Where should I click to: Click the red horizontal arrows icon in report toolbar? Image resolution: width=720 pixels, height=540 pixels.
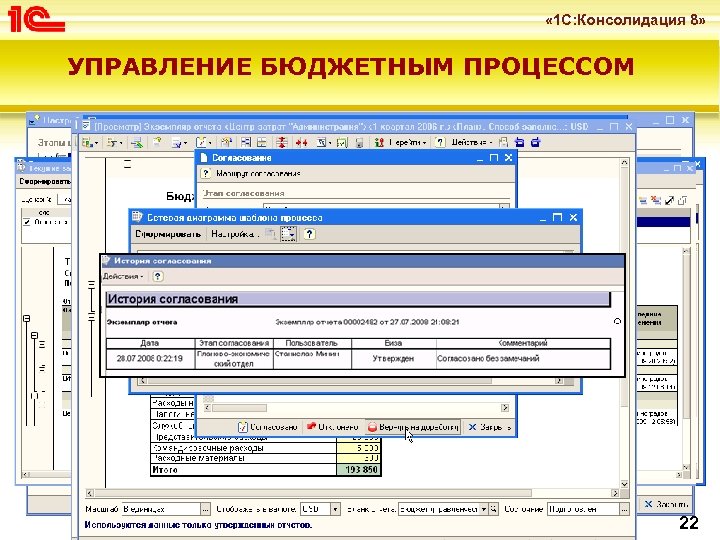(x=301, y=143)
